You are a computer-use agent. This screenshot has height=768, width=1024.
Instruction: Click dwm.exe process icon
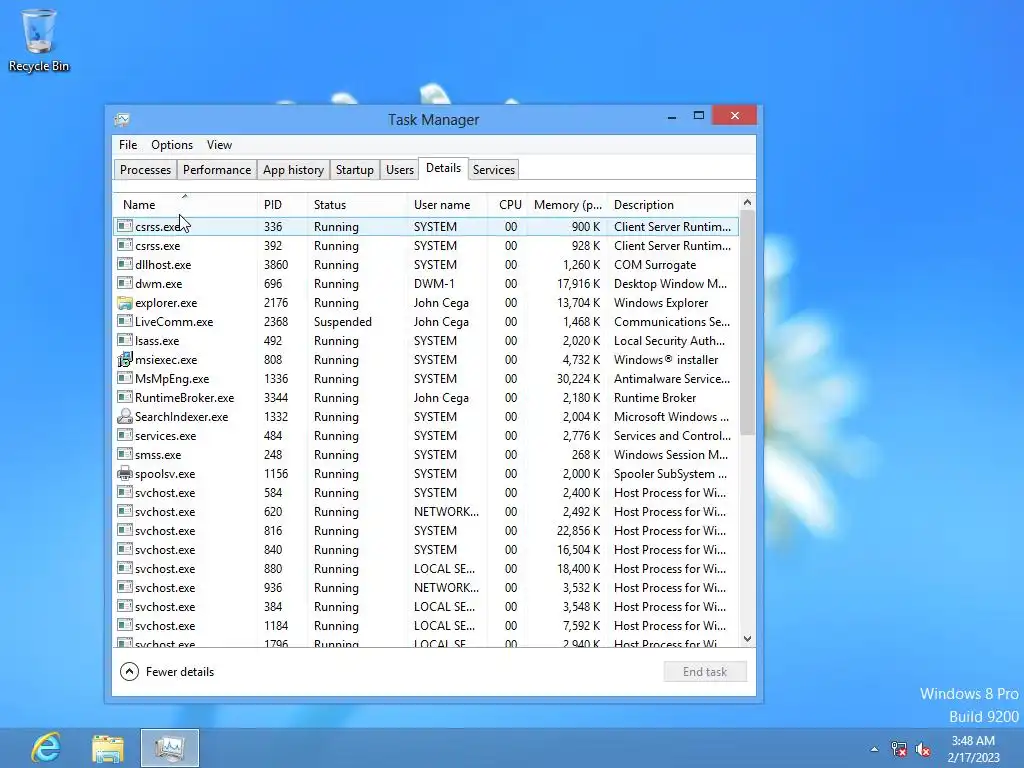click(x=125, y=283)
